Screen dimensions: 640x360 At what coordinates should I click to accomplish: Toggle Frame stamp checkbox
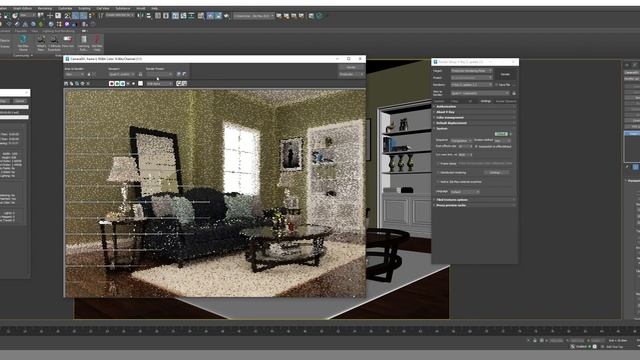(438, 164)
